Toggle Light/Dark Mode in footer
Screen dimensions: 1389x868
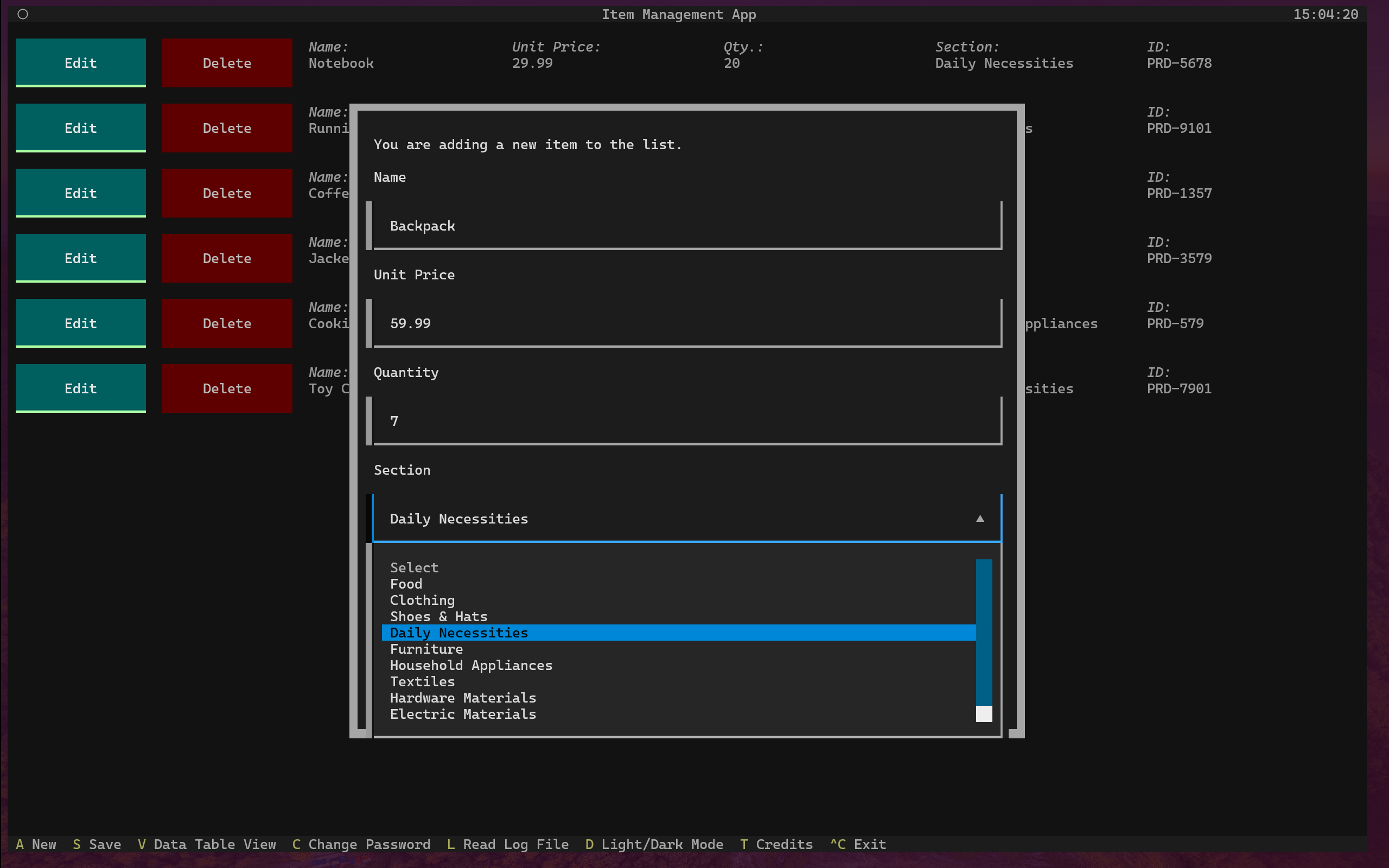[654, 845]
